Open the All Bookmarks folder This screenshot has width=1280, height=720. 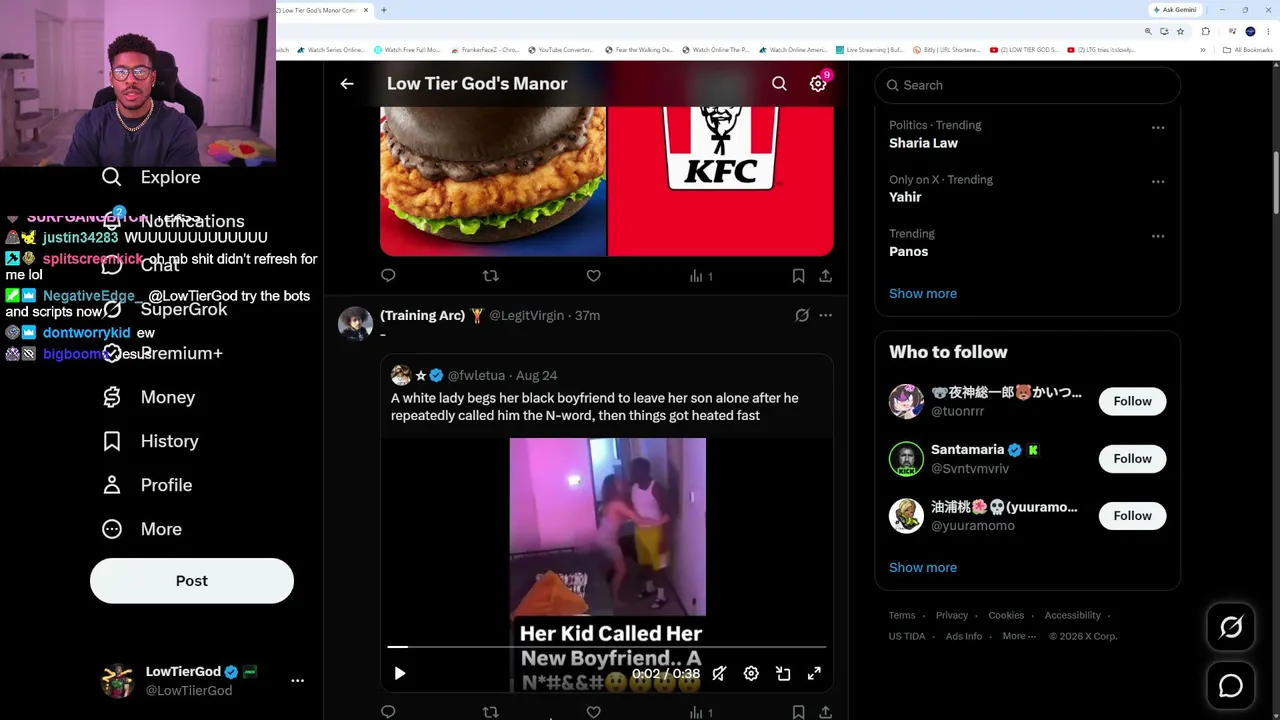(x=1249, y=50)
